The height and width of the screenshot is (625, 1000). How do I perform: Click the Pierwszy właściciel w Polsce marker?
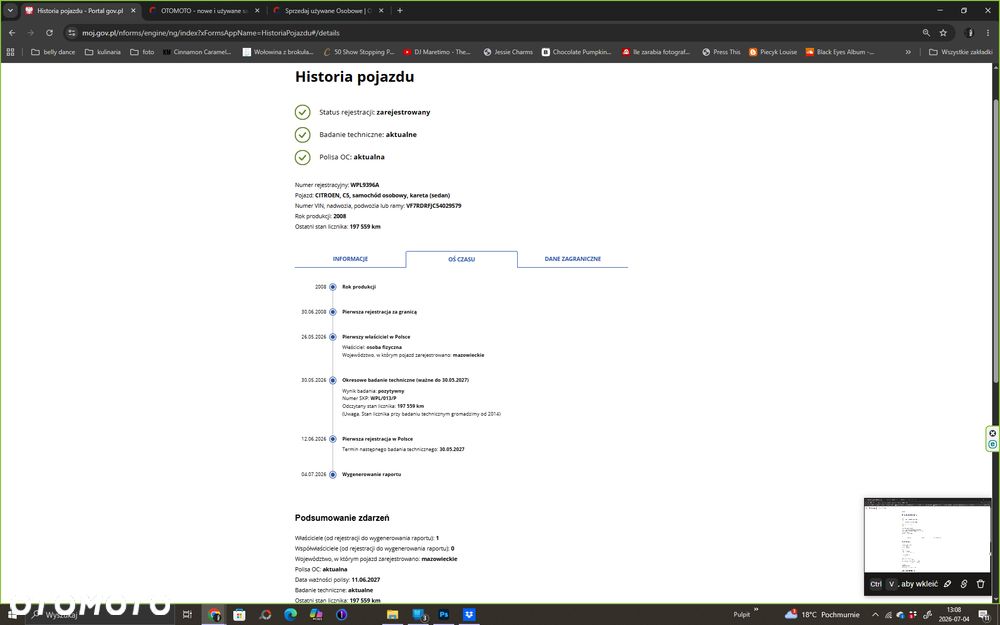(332, 337)
